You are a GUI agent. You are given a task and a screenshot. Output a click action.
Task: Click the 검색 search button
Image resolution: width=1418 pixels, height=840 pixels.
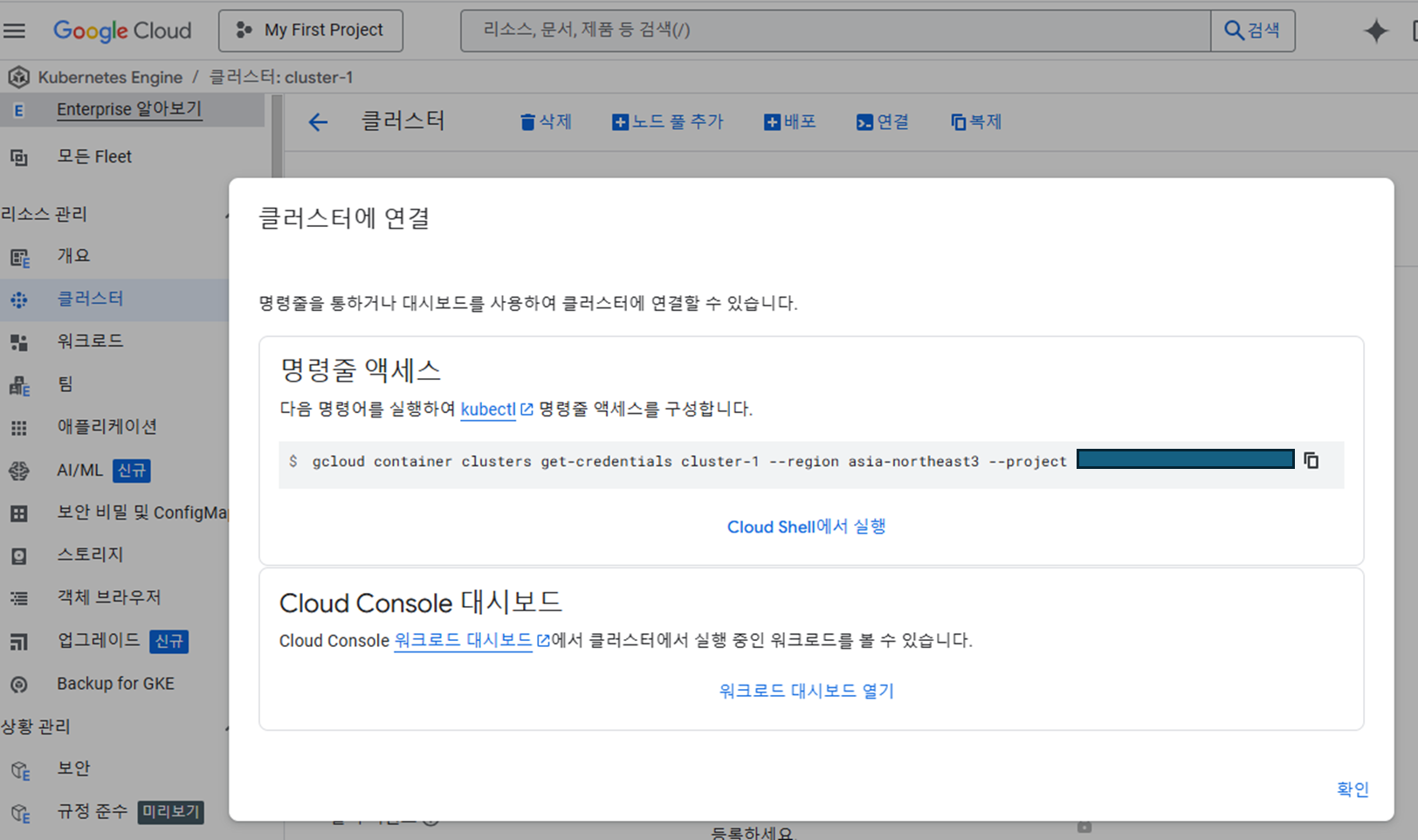coord(1252,31)
